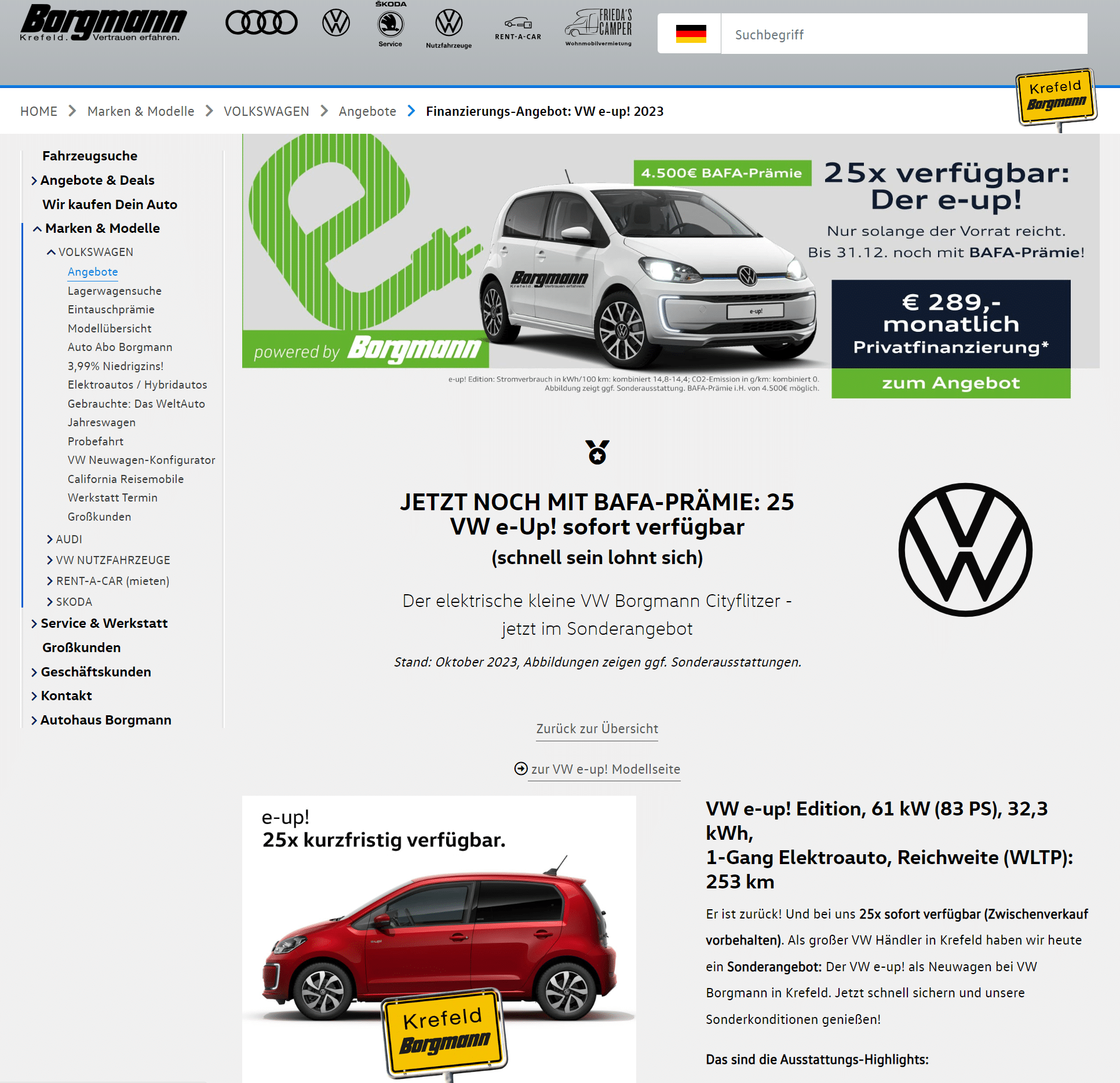Open Jahreswagen
1120x1083 pixels.
point(101,422)
